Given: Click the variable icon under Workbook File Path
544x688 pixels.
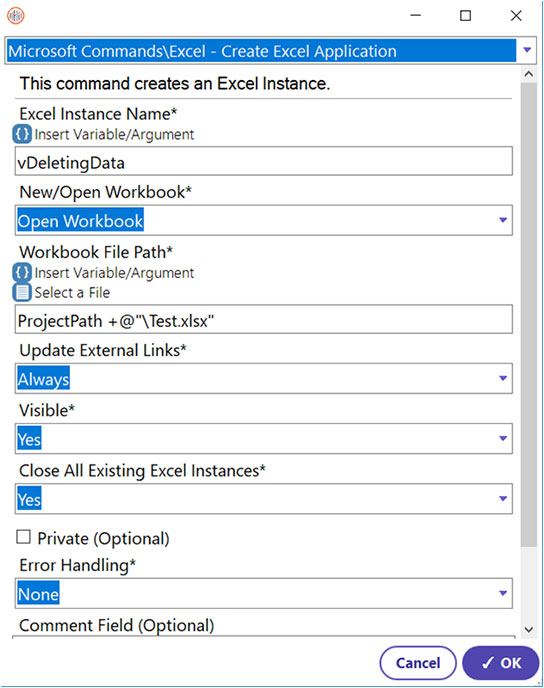Looking at the screenshot, I should pos(22,272).
